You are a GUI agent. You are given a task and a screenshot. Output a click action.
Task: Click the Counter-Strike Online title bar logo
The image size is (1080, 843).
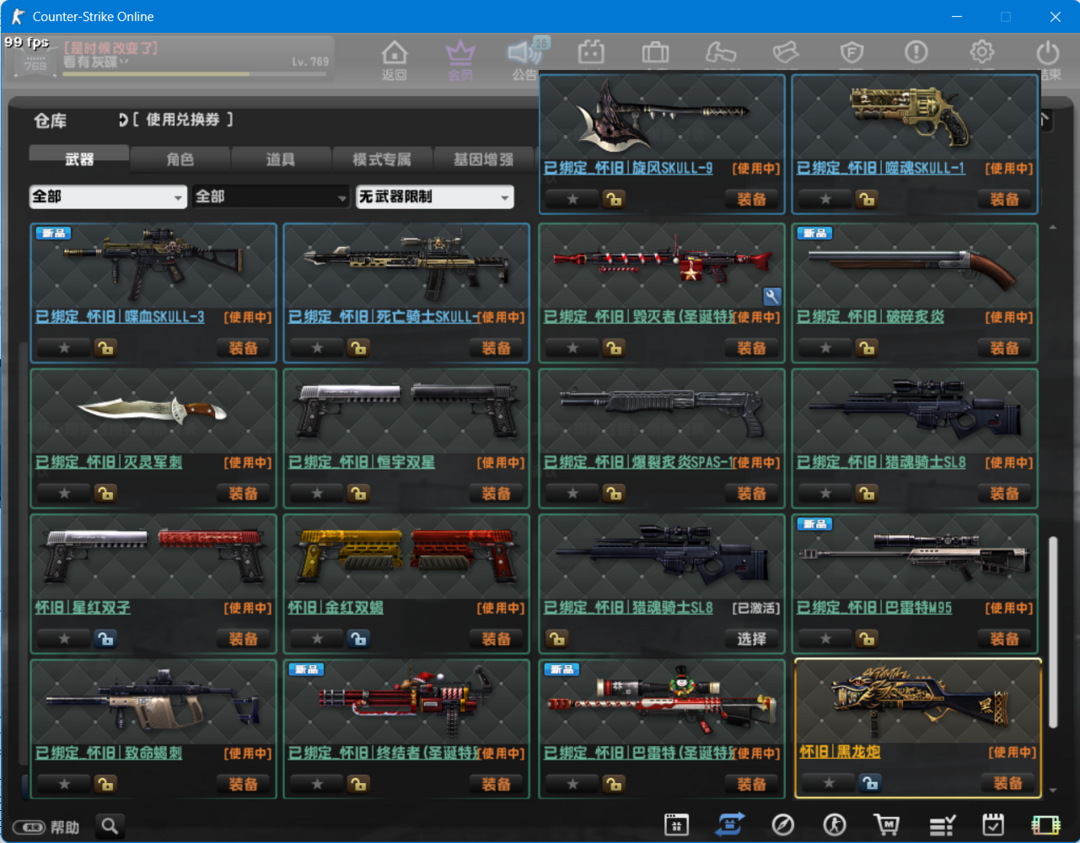tap(18, 16)
